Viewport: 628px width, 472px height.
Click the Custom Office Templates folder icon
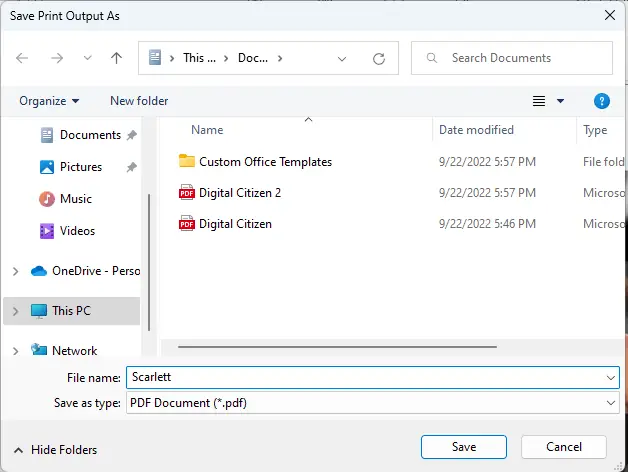tap(187, 161)
